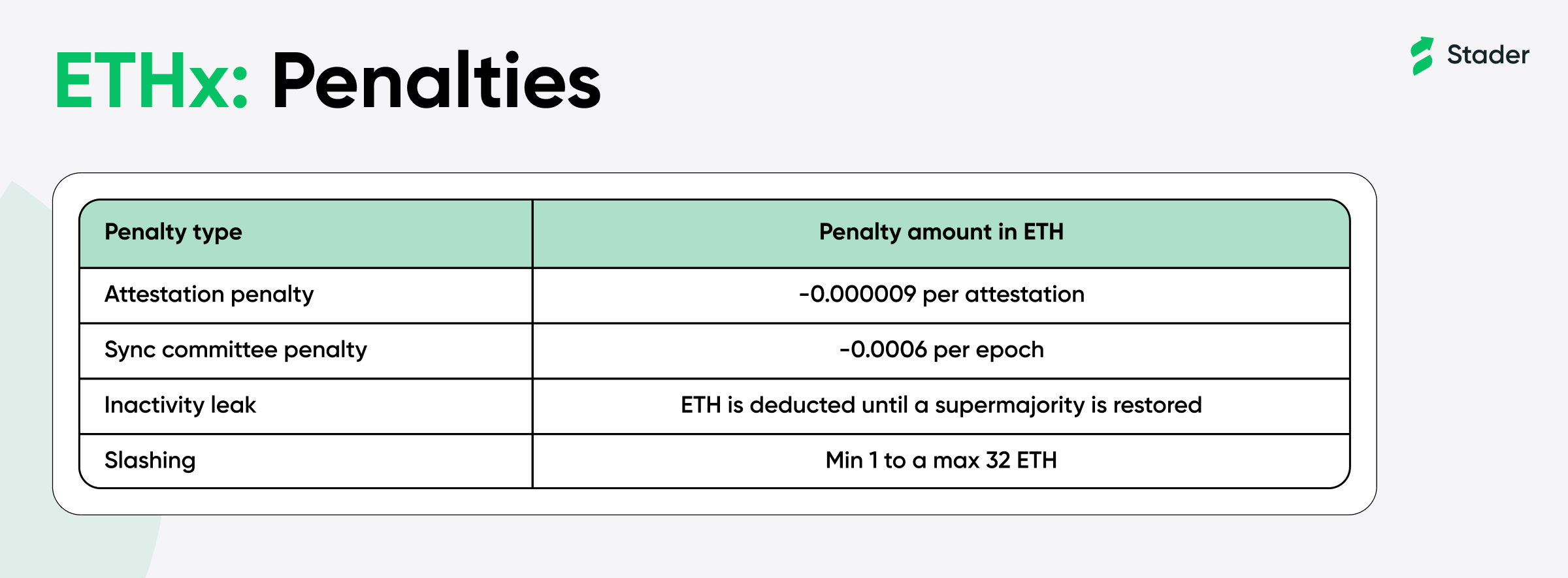Select the Slashing row label
This screenshot has width=1568, height=578.
[x=150, y=461]
